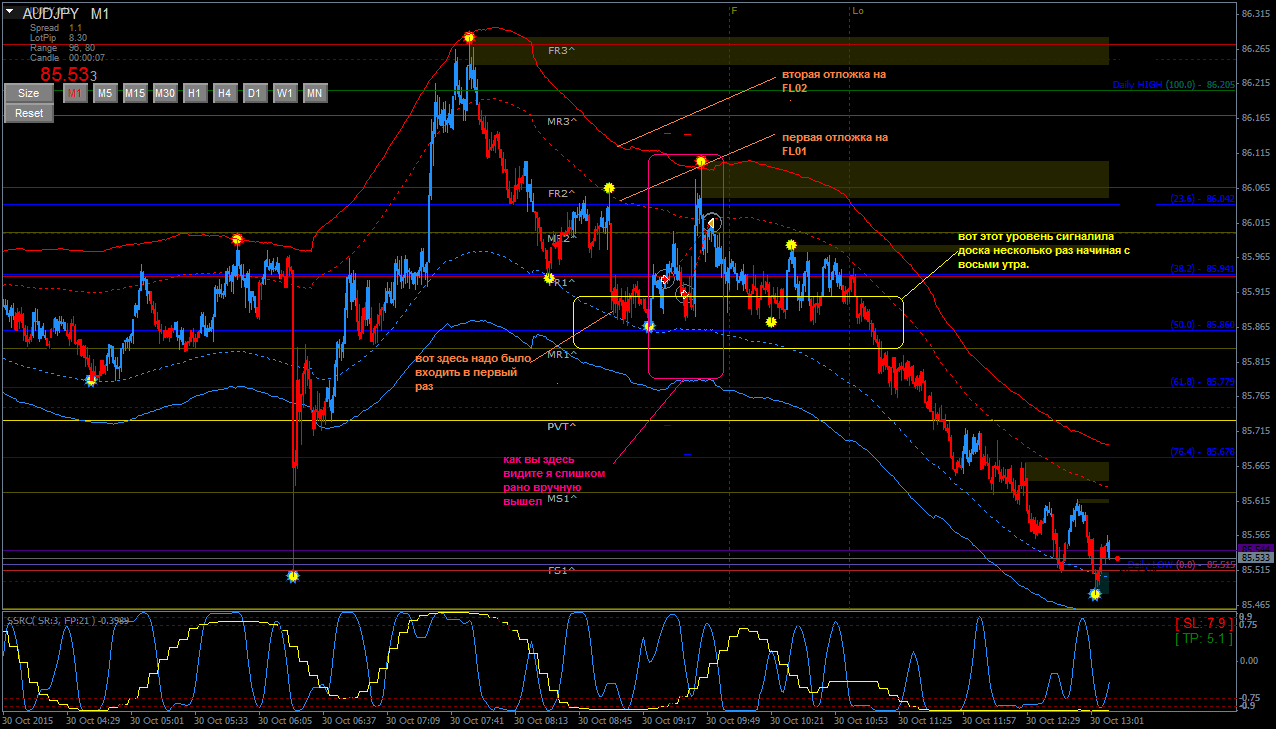Click the Reset button
The image size is (1276, 729).
[x=29, y=113]
